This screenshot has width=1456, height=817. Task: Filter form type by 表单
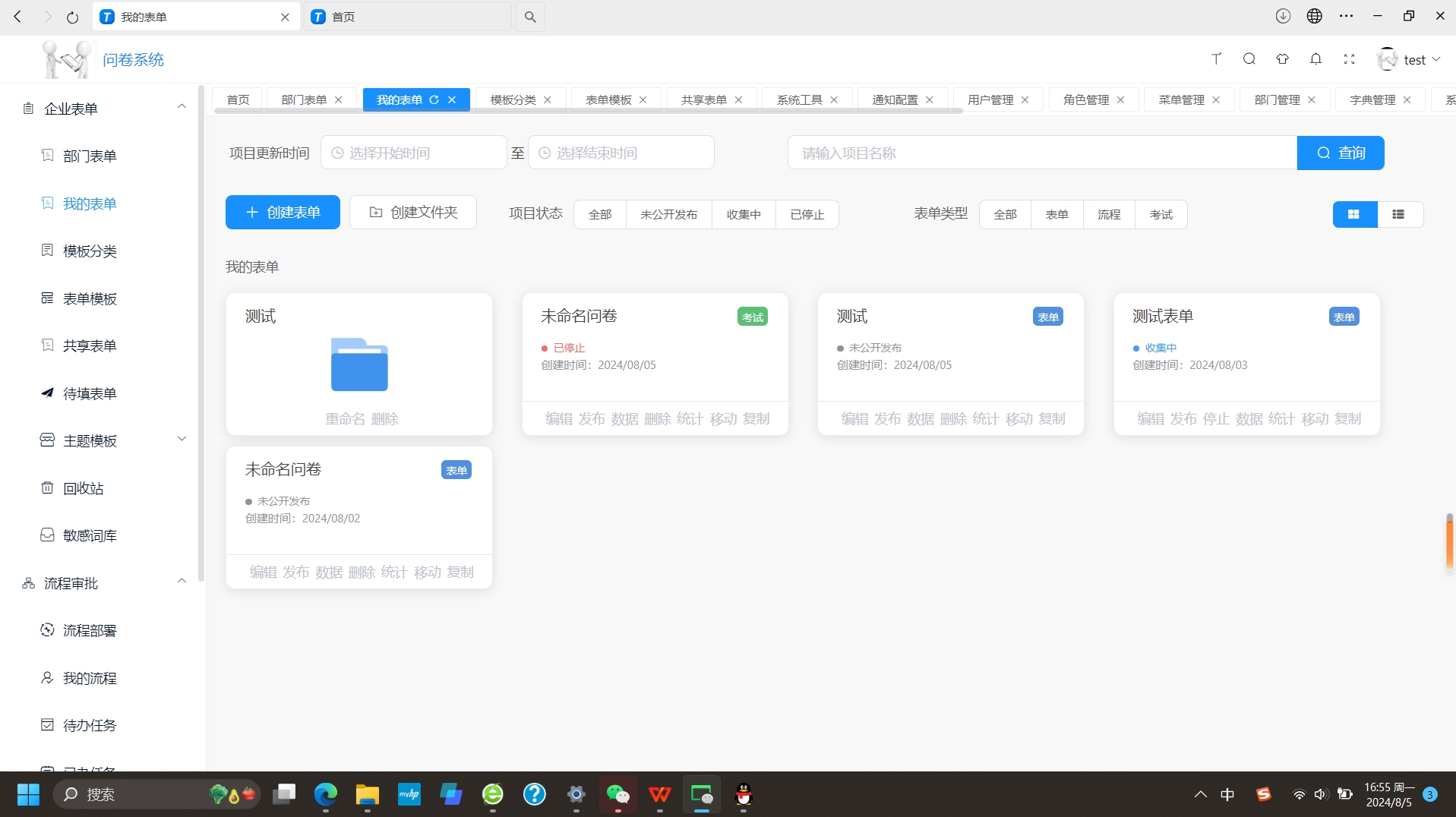tap(1056, 214)
